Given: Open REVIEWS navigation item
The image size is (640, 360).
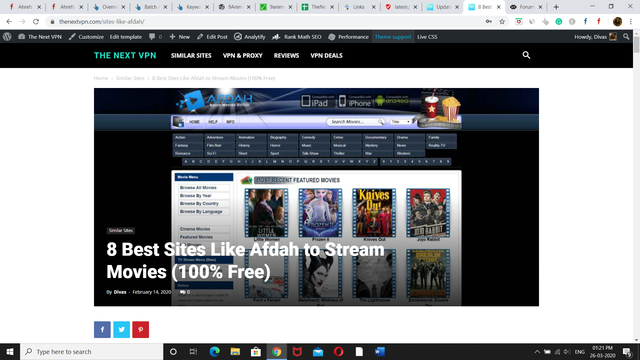Looking at the screenshot, I should (x=286, y=56).
